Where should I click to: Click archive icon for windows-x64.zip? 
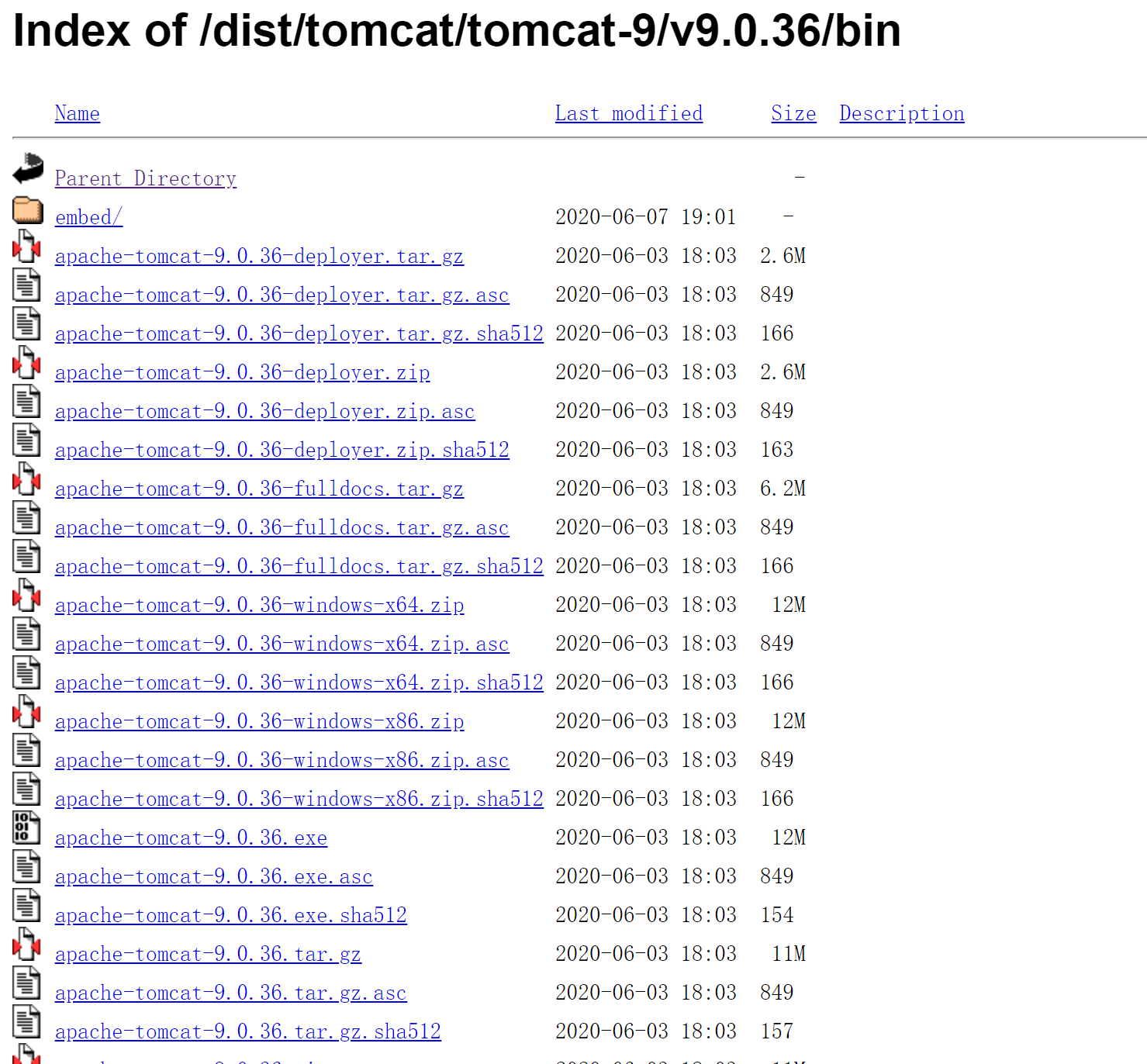26,595
